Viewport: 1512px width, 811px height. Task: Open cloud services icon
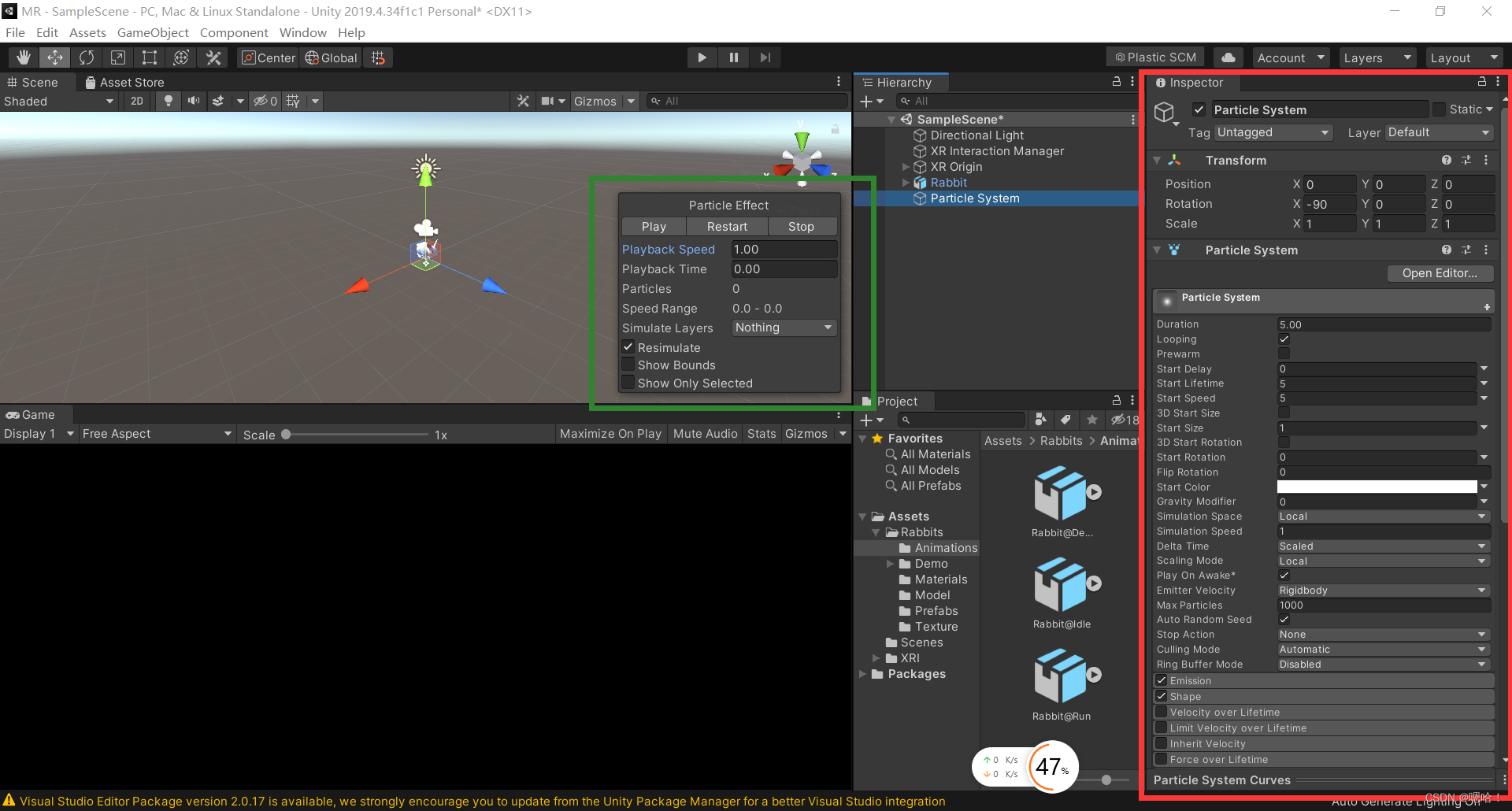coord(1228,57)
